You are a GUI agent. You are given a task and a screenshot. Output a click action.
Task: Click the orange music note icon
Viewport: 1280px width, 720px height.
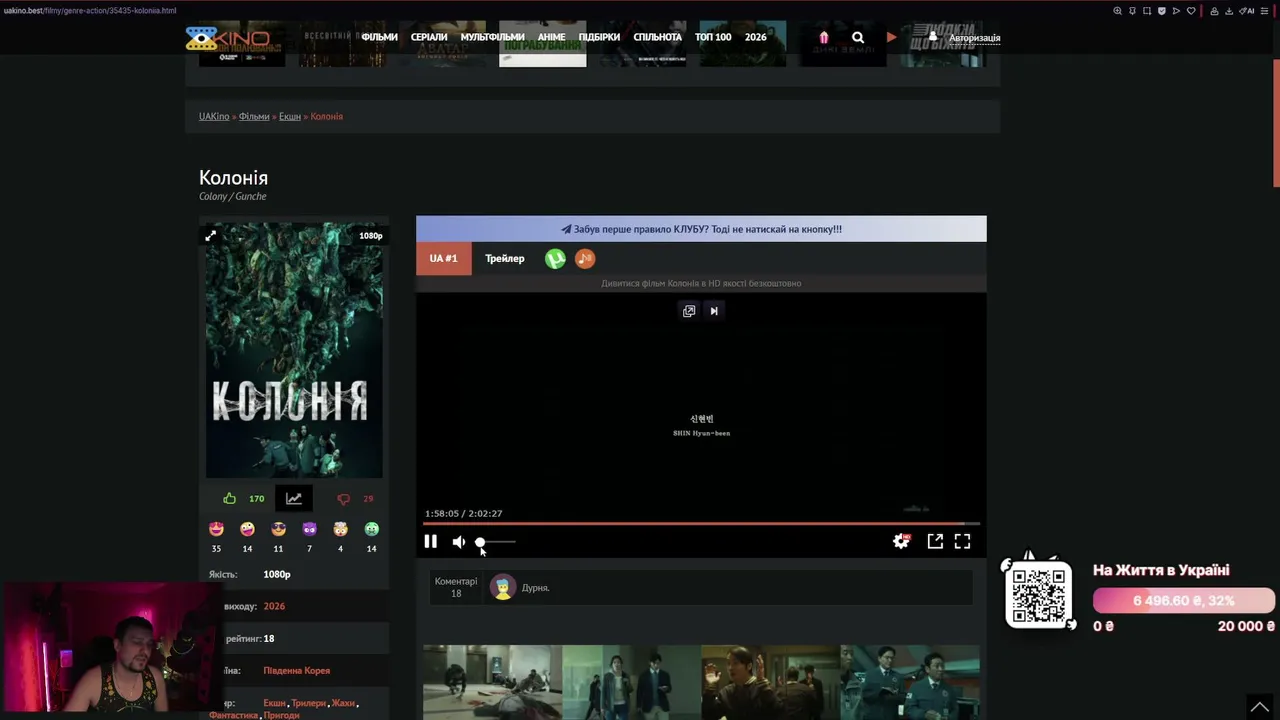pyautogui.click(x=585, y=259)
